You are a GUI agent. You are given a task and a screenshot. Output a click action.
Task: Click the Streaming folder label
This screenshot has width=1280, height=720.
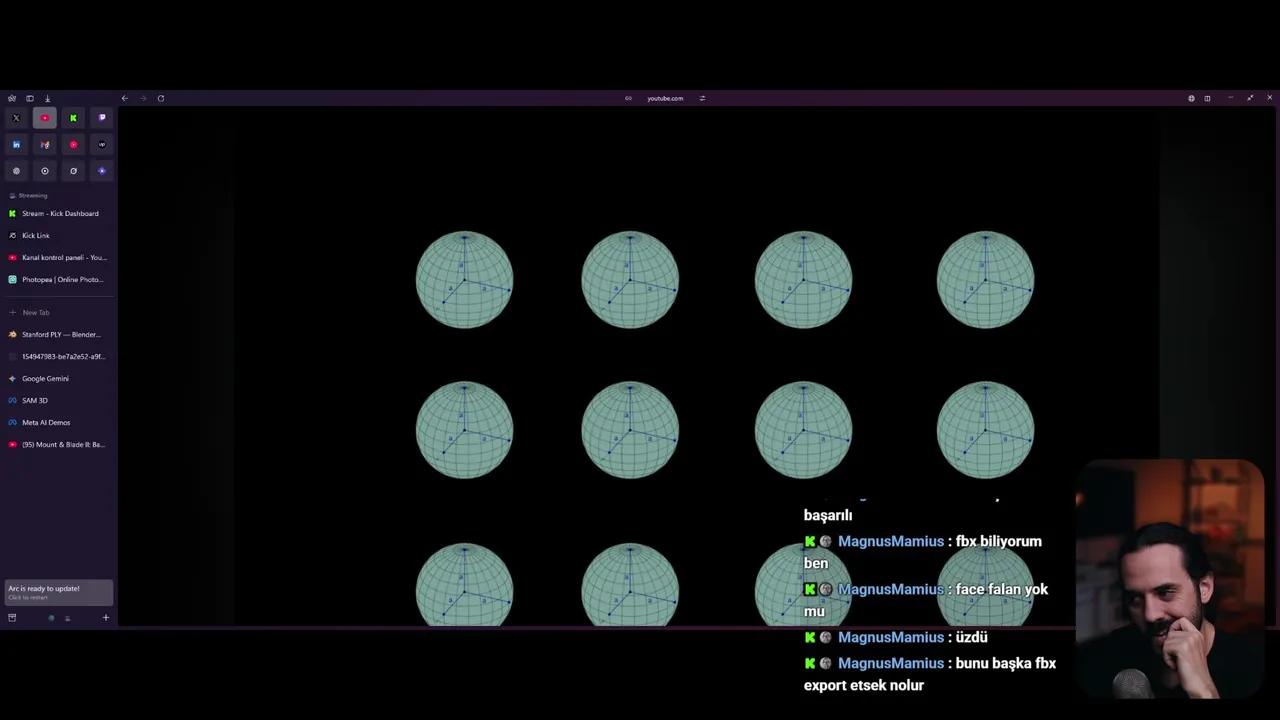coord(33,196)
